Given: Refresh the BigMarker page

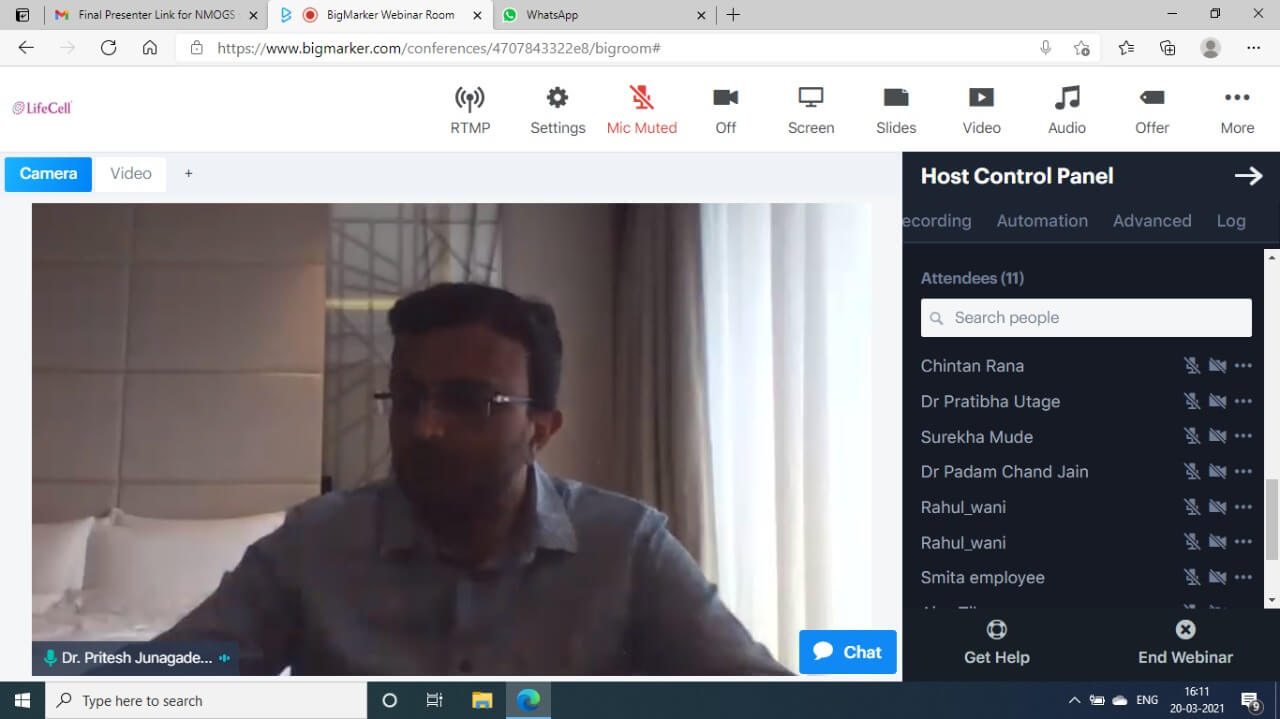Looking at the screenshot, I should 108,48.
